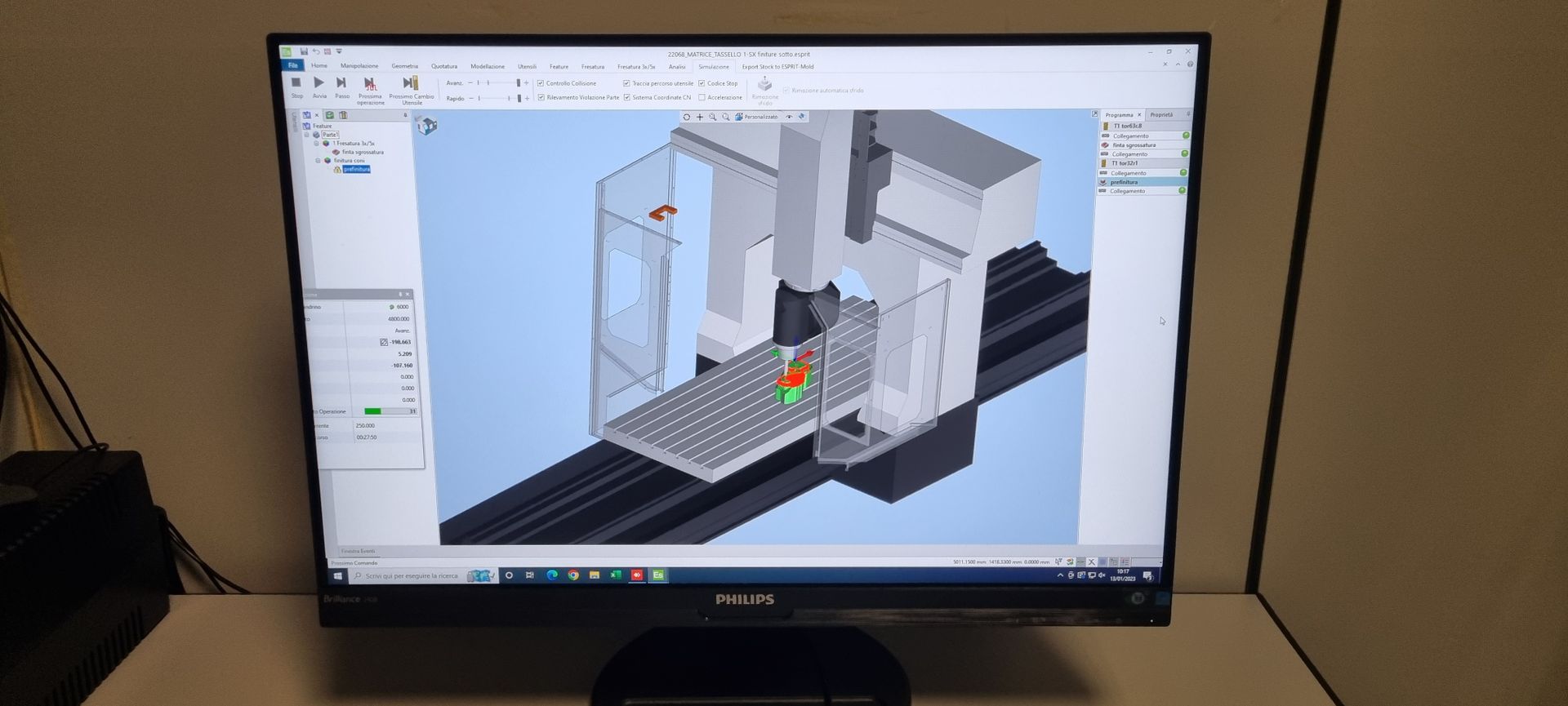The width and height of the screenshot is (1568, 706).
Task: Select prefinitura row in Programma list
Action: (x=1143, y=182)
